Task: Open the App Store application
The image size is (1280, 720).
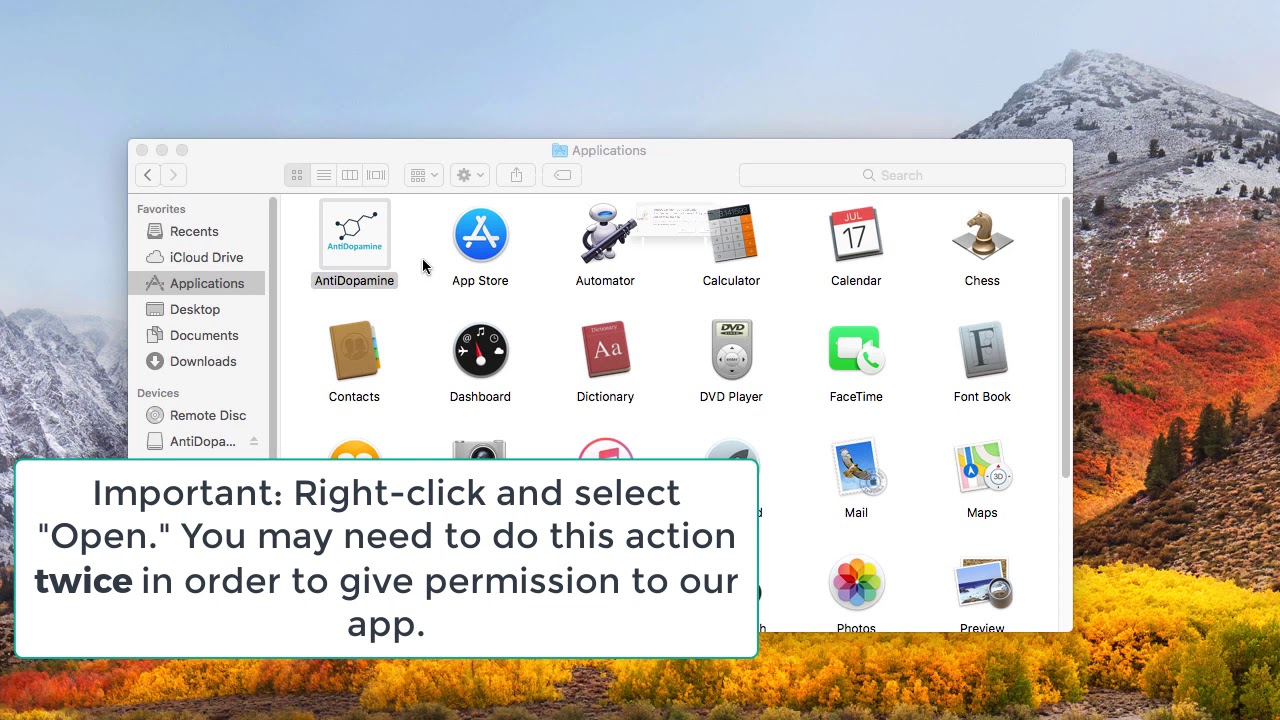Action: [x=480, y=235]
